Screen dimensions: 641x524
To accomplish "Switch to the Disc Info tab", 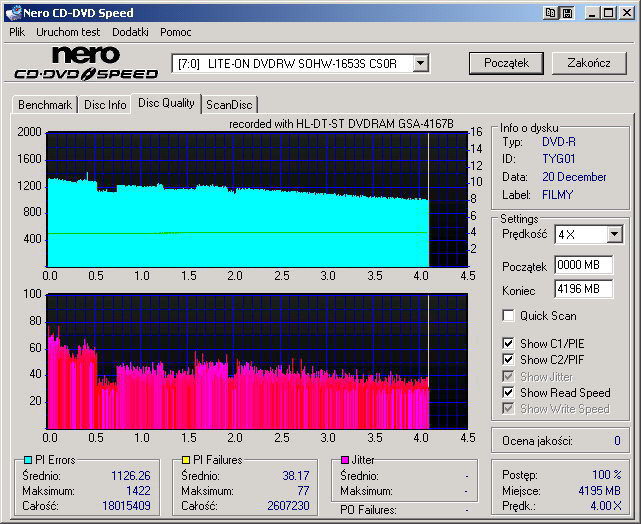I will click(x=105, y=104).
